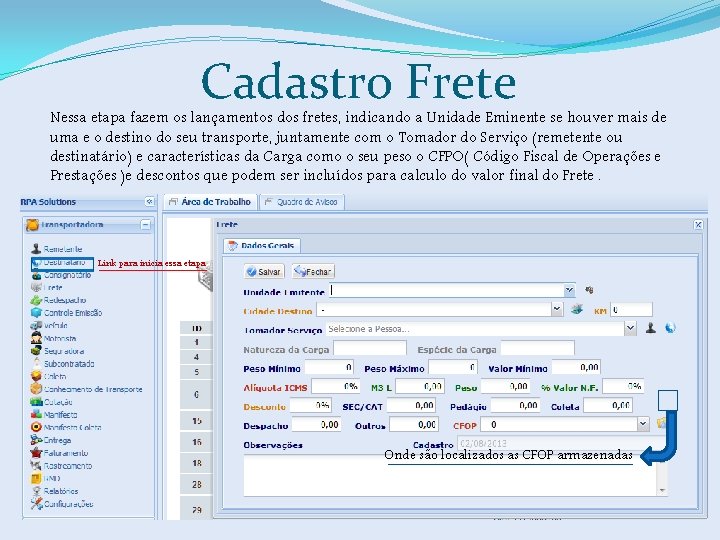Expand the Cidade Destino dropdown
This screenshot has width=720, height=540.
(x=557, y=309)
